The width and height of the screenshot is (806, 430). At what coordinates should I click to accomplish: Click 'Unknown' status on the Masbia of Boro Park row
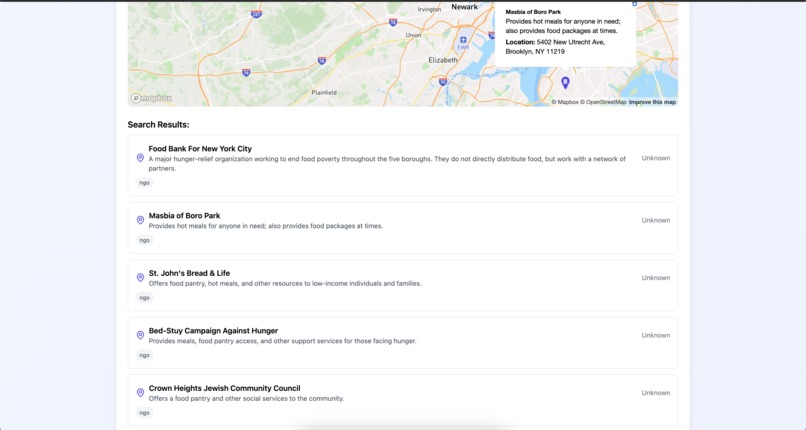[655, 220]
